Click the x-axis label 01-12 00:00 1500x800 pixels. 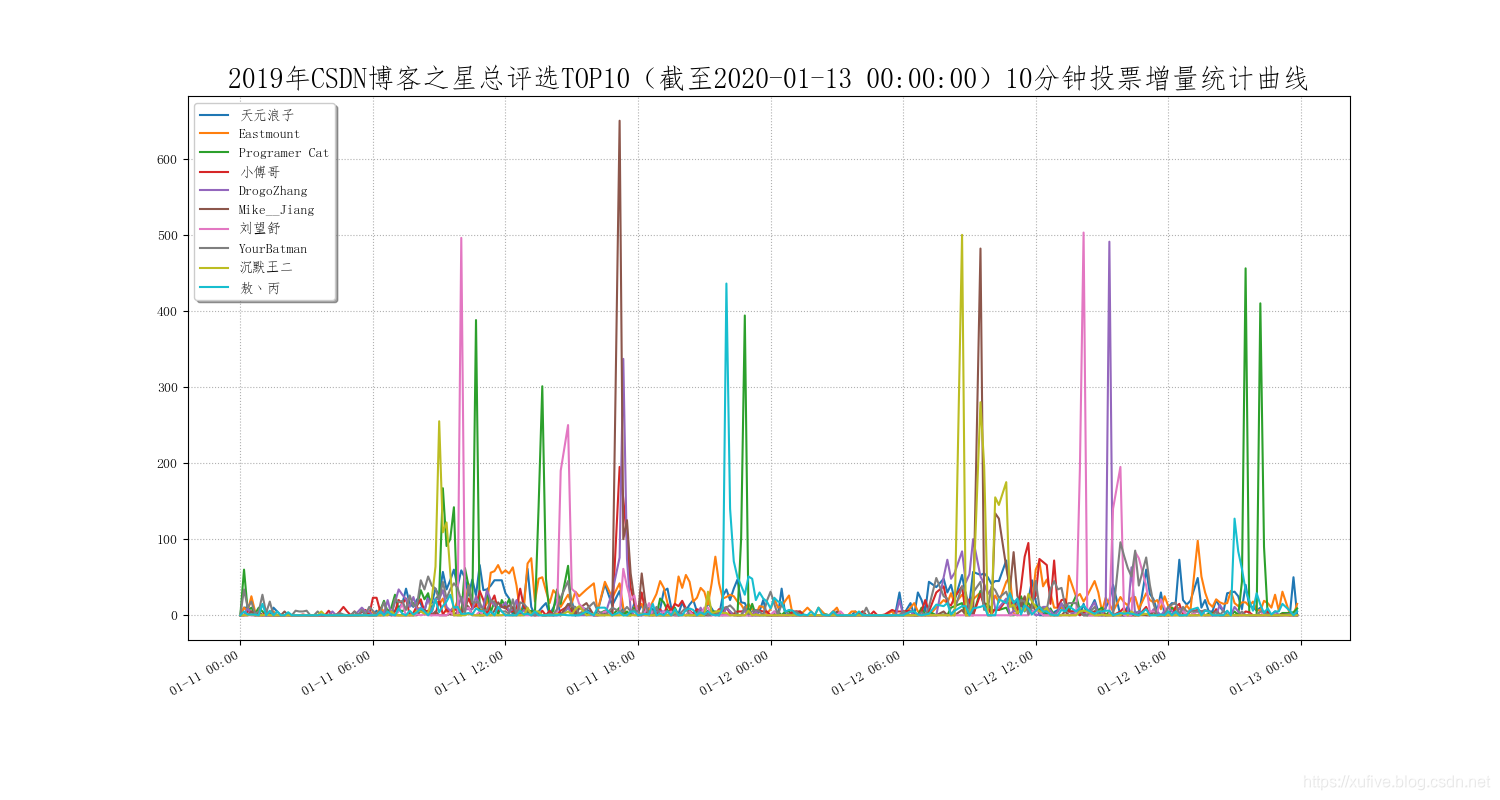[735, 672]
